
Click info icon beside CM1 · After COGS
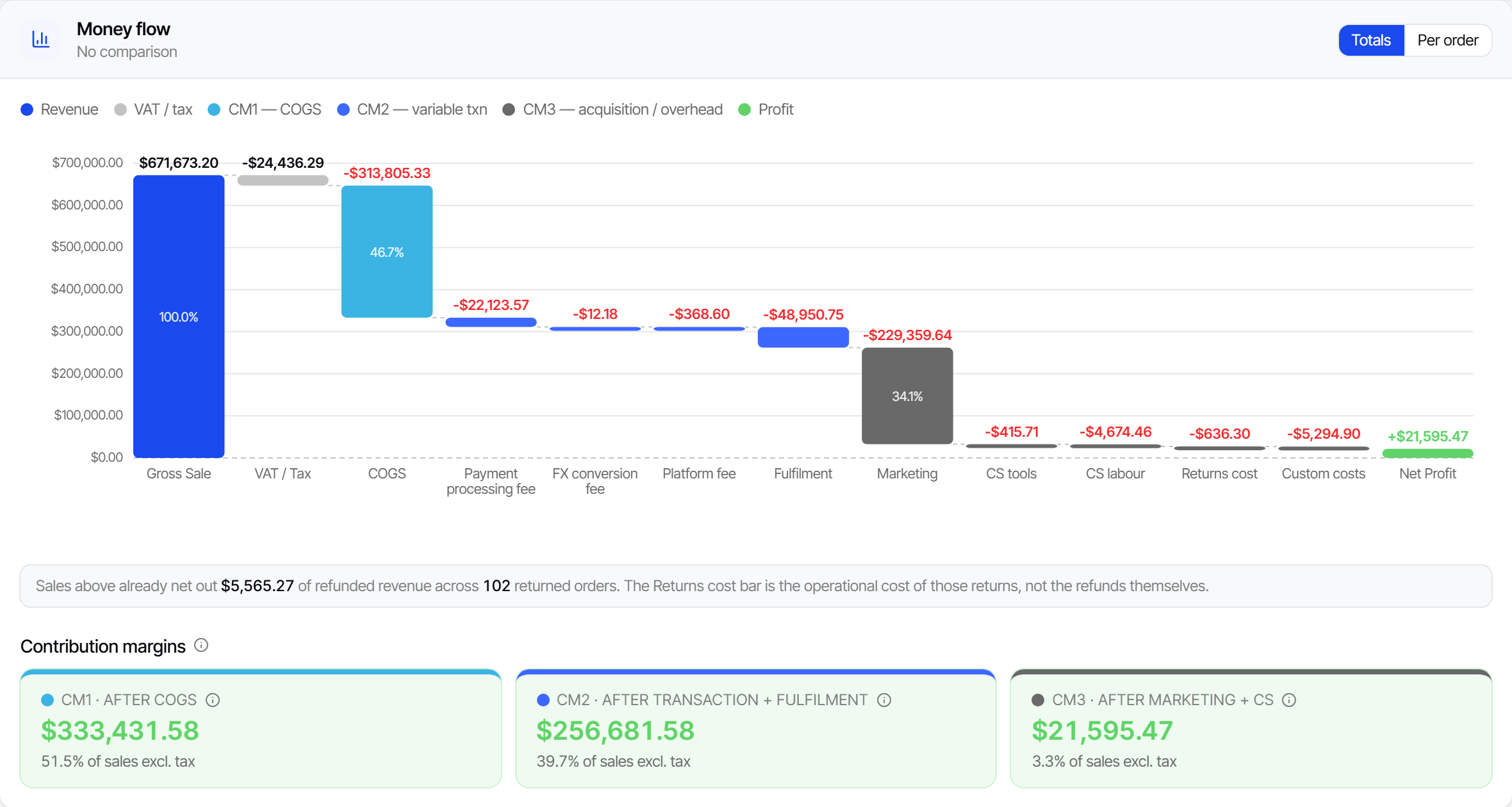click(213, 700)
